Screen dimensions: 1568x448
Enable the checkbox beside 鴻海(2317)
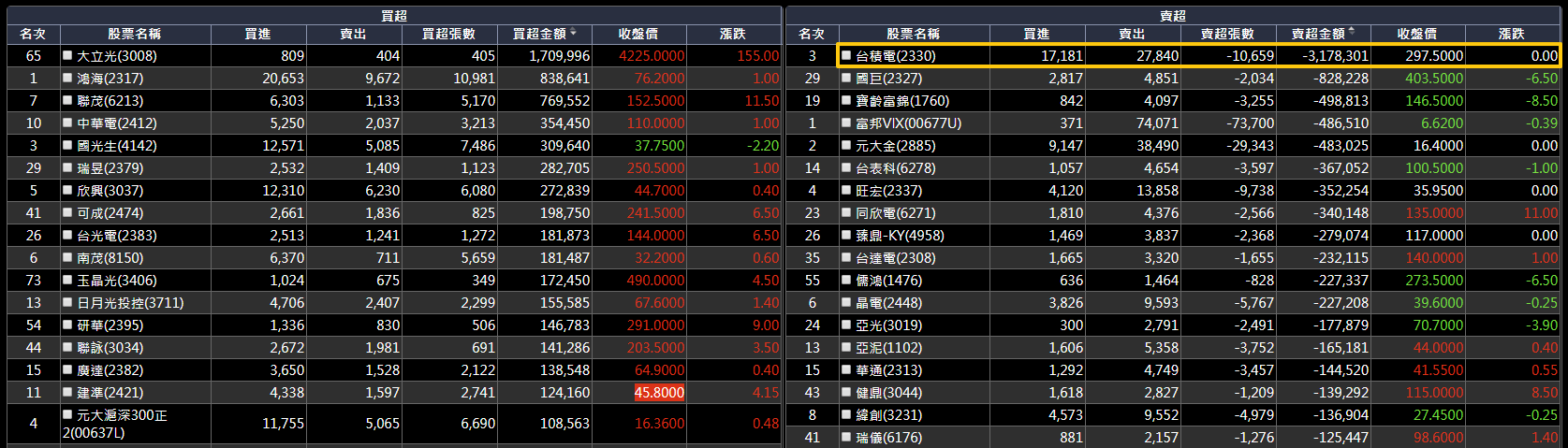[x=67, y=78]
